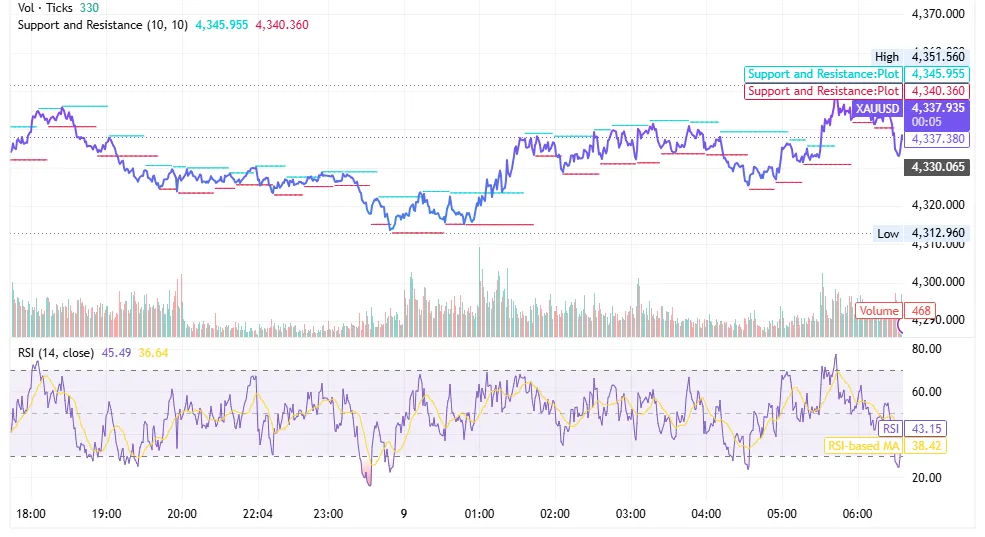Click the 05:00 time axis label
The height and width of the screenshot is (537, 985).
click(781, 514)
